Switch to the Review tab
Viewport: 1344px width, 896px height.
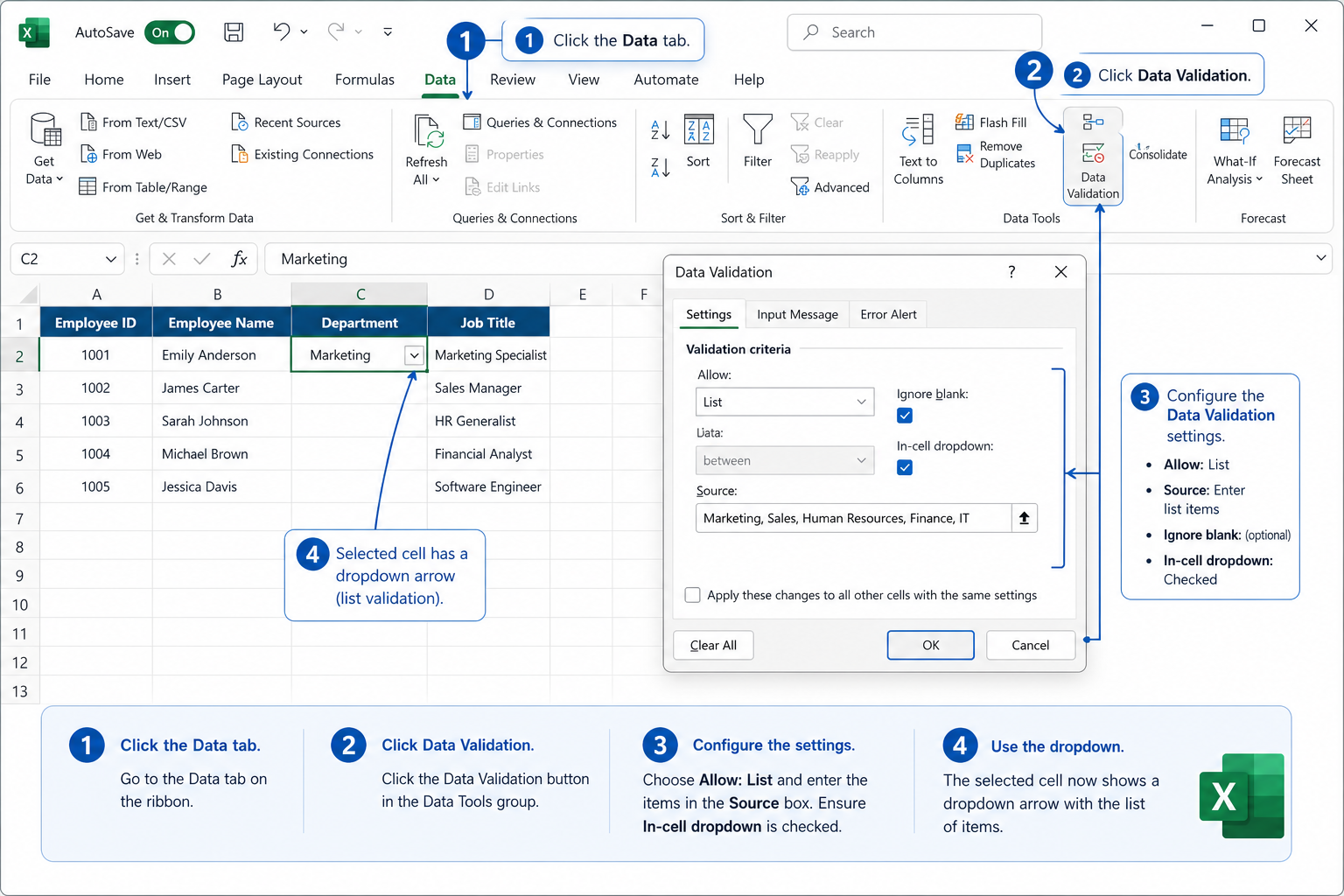tap(513, 80)
